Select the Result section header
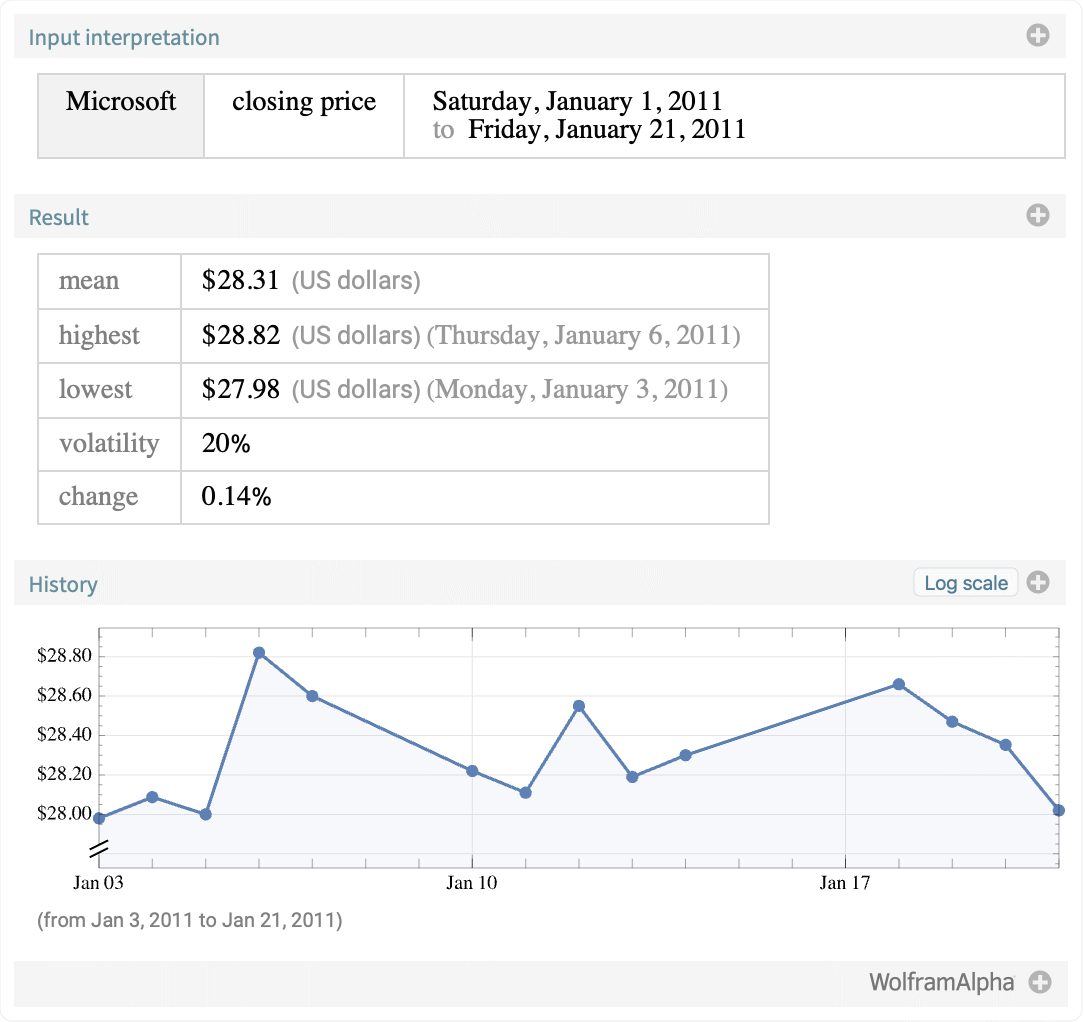 [59, 218]
